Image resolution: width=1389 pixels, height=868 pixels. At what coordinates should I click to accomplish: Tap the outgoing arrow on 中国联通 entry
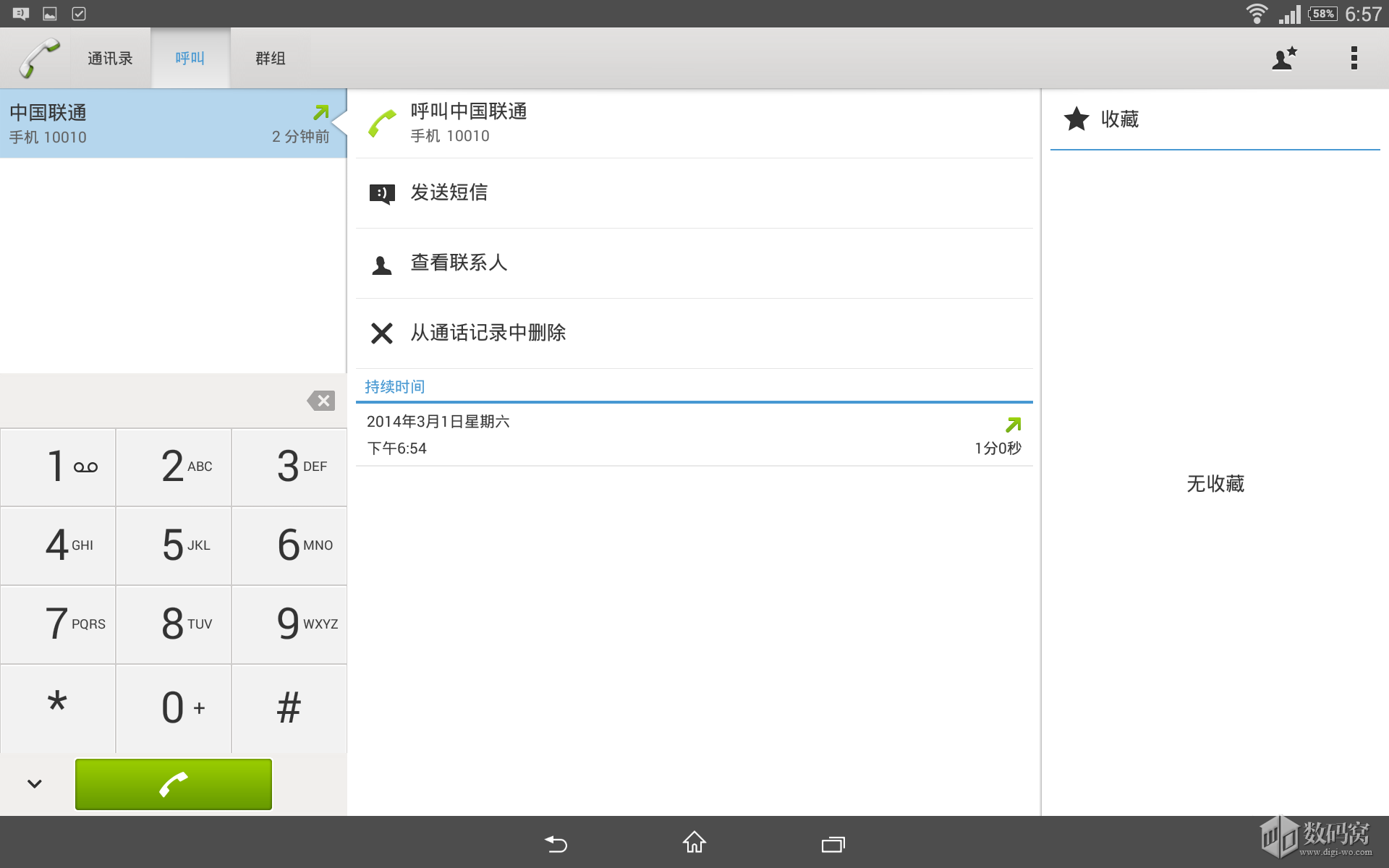click(x=321, y=112)
